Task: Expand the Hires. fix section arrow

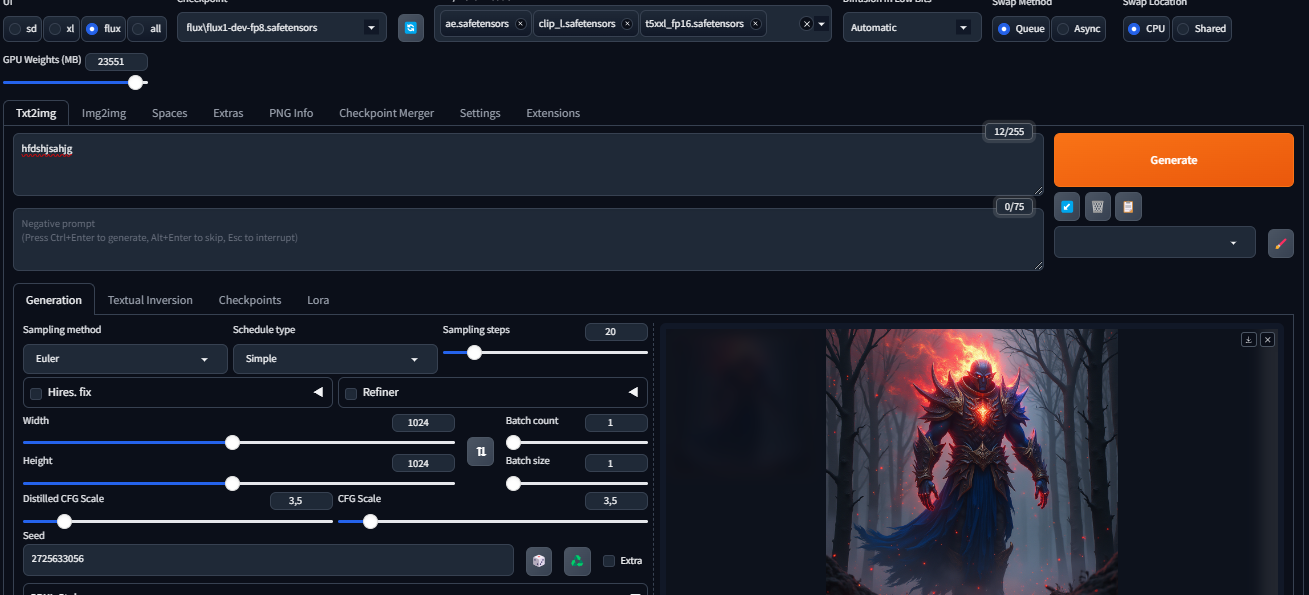Action: click(x=318, y=392)
